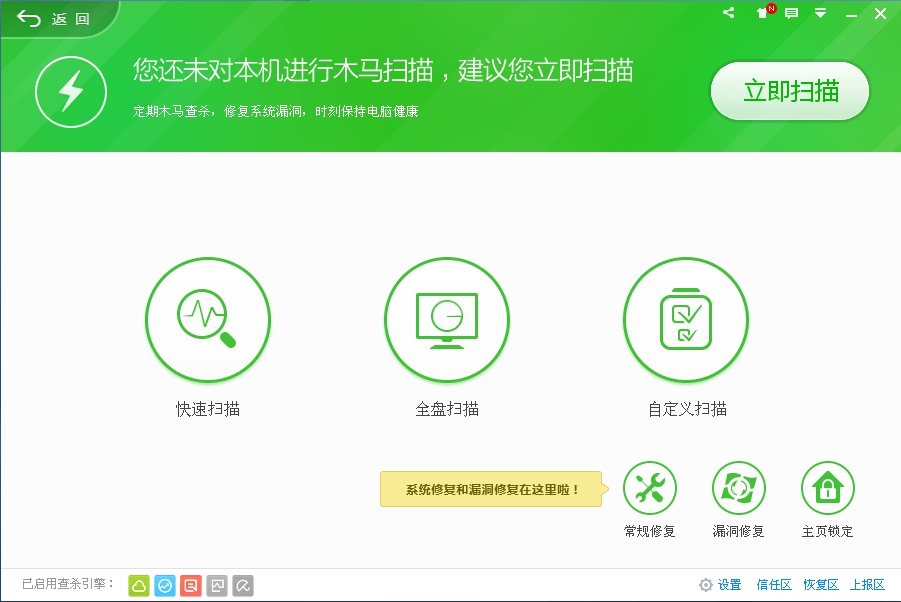Open the skin shirt icon with N badge
Screen dimensions: 901x602
pos(763,13)
